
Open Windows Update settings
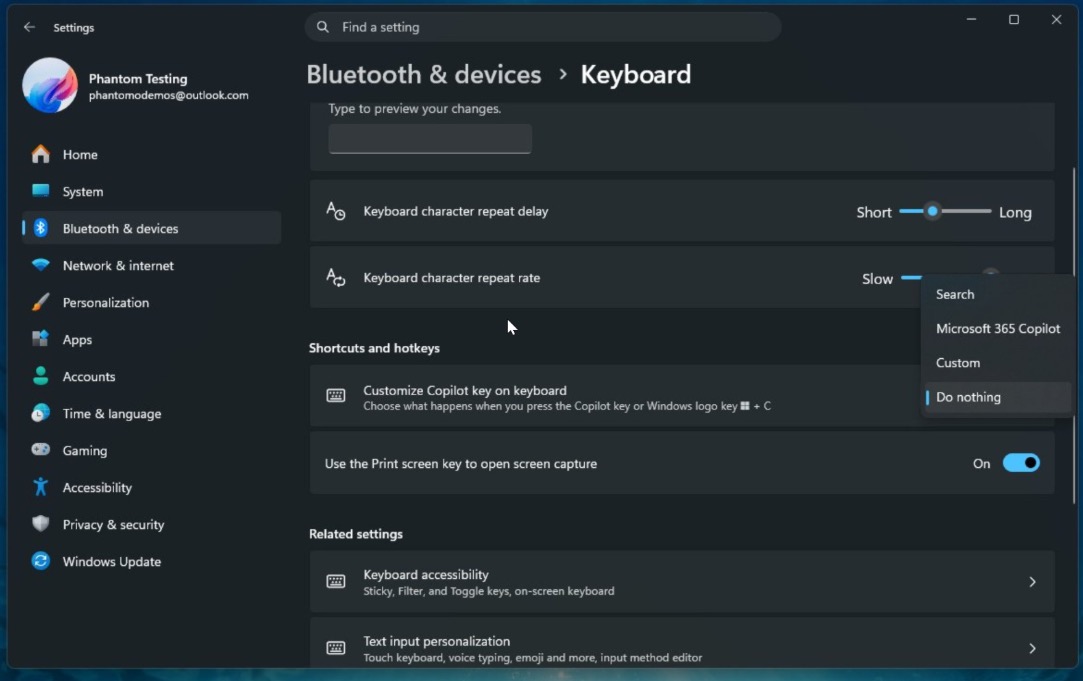151,562
